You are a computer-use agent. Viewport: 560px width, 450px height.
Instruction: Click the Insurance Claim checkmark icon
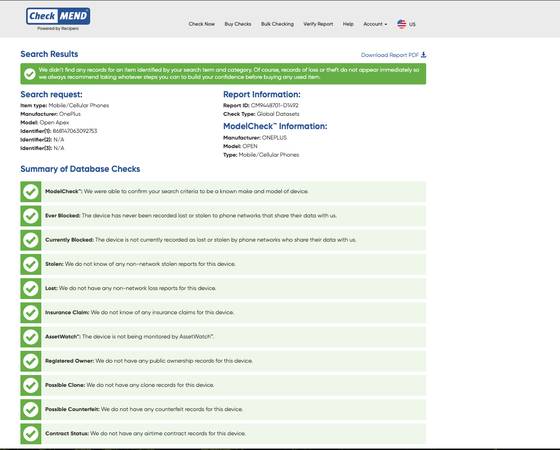pyautogui.click(x=31, y=313)
